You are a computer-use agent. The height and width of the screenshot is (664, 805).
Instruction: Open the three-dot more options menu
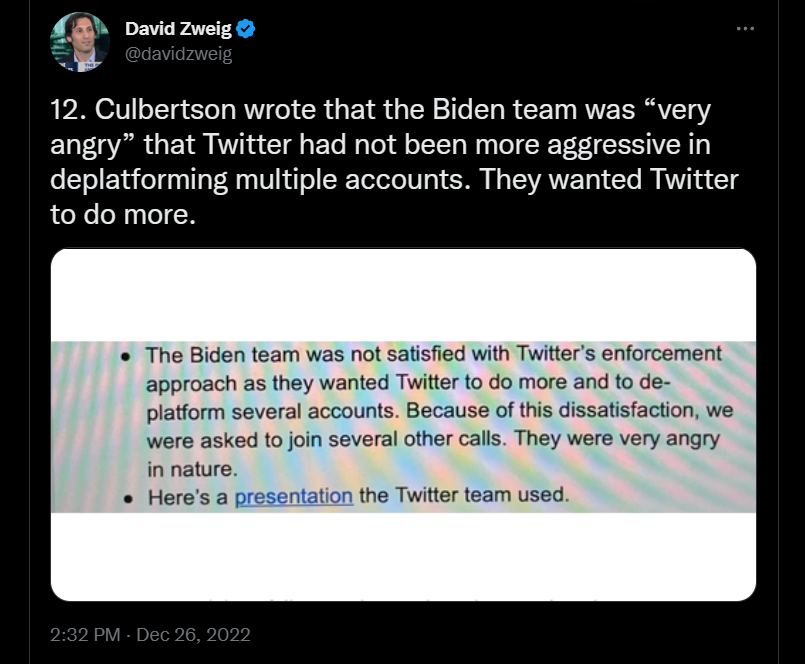(x=745, y=29)
